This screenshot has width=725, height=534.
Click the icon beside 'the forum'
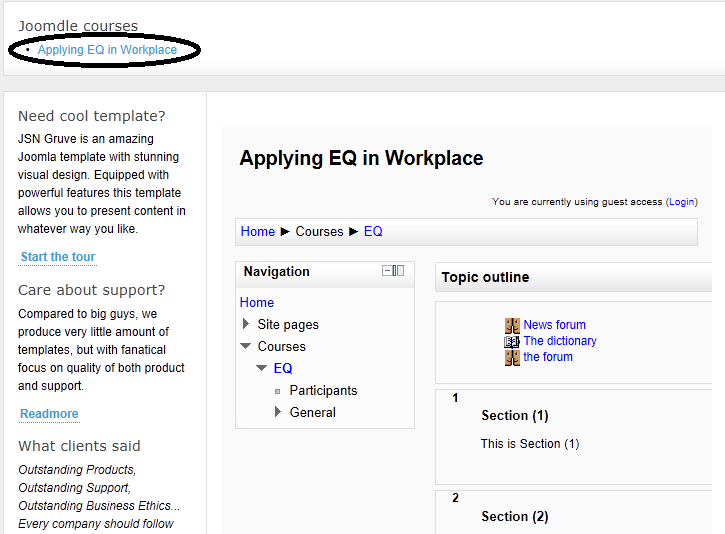coord(512,358)
